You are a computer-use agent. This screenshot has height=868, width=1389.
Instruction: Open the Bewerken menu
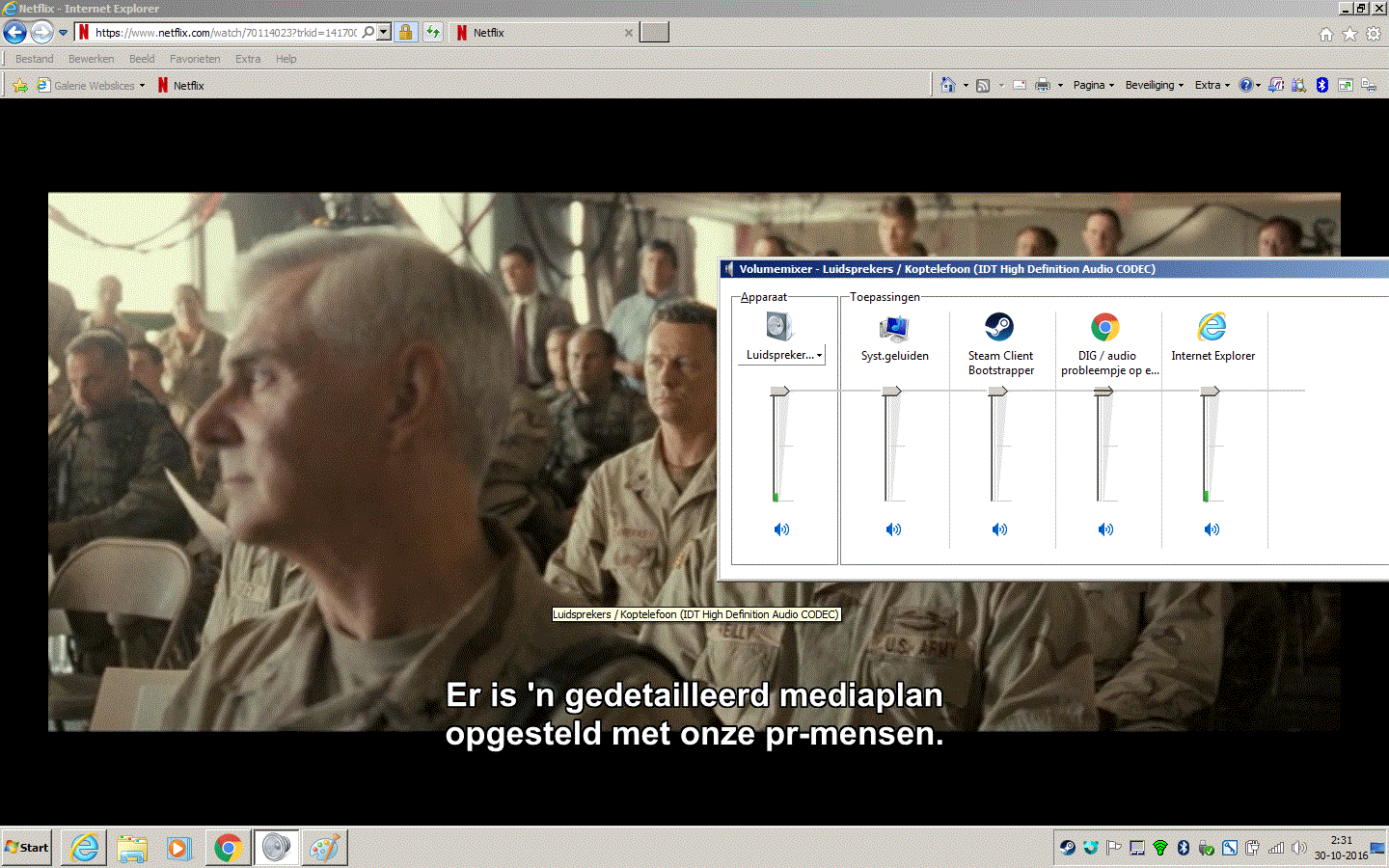click(x=92, y=59)
